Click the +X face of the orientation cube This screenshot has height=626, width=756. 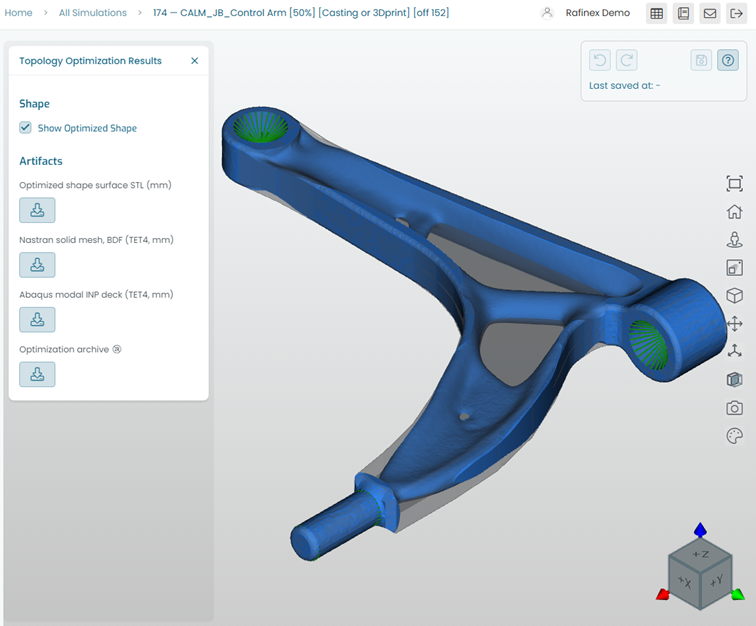click(x=684, y=582)
